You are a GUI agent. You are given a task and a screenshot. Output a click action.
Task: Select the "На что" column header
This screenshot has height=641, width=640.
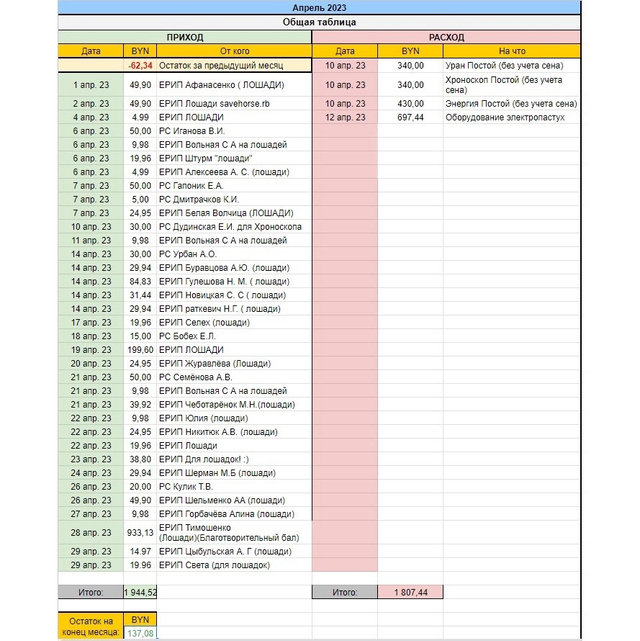coord(511,51)
